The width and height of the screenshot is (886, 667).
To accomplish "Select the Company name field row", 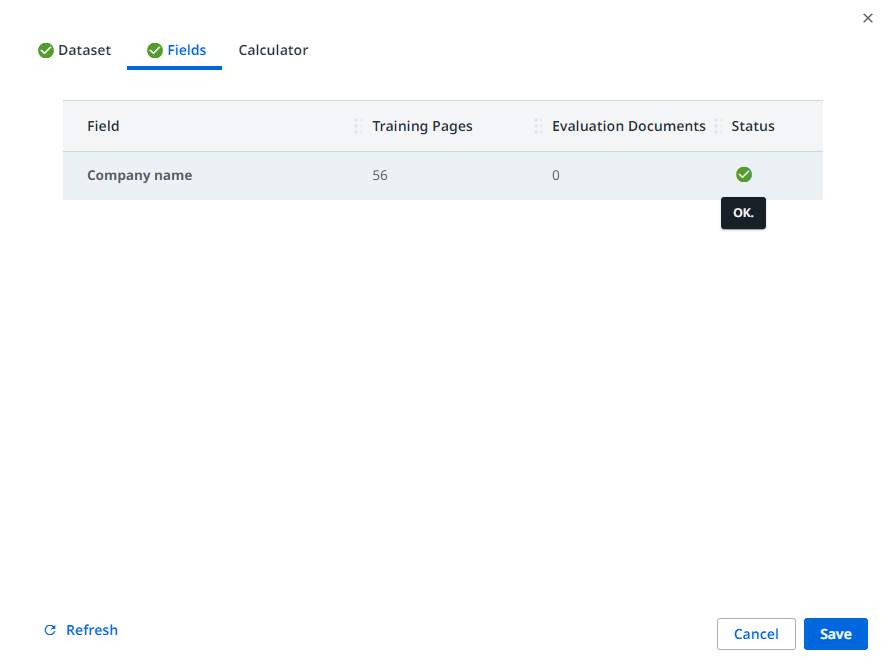I will 139,175.
